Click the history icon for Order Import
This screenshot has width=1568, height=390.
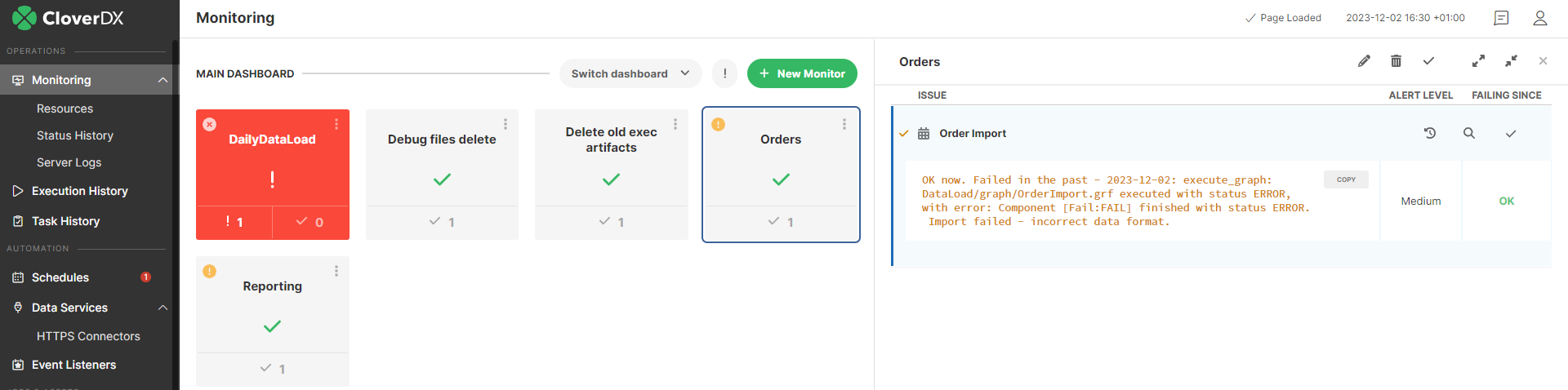point(1429,133)
